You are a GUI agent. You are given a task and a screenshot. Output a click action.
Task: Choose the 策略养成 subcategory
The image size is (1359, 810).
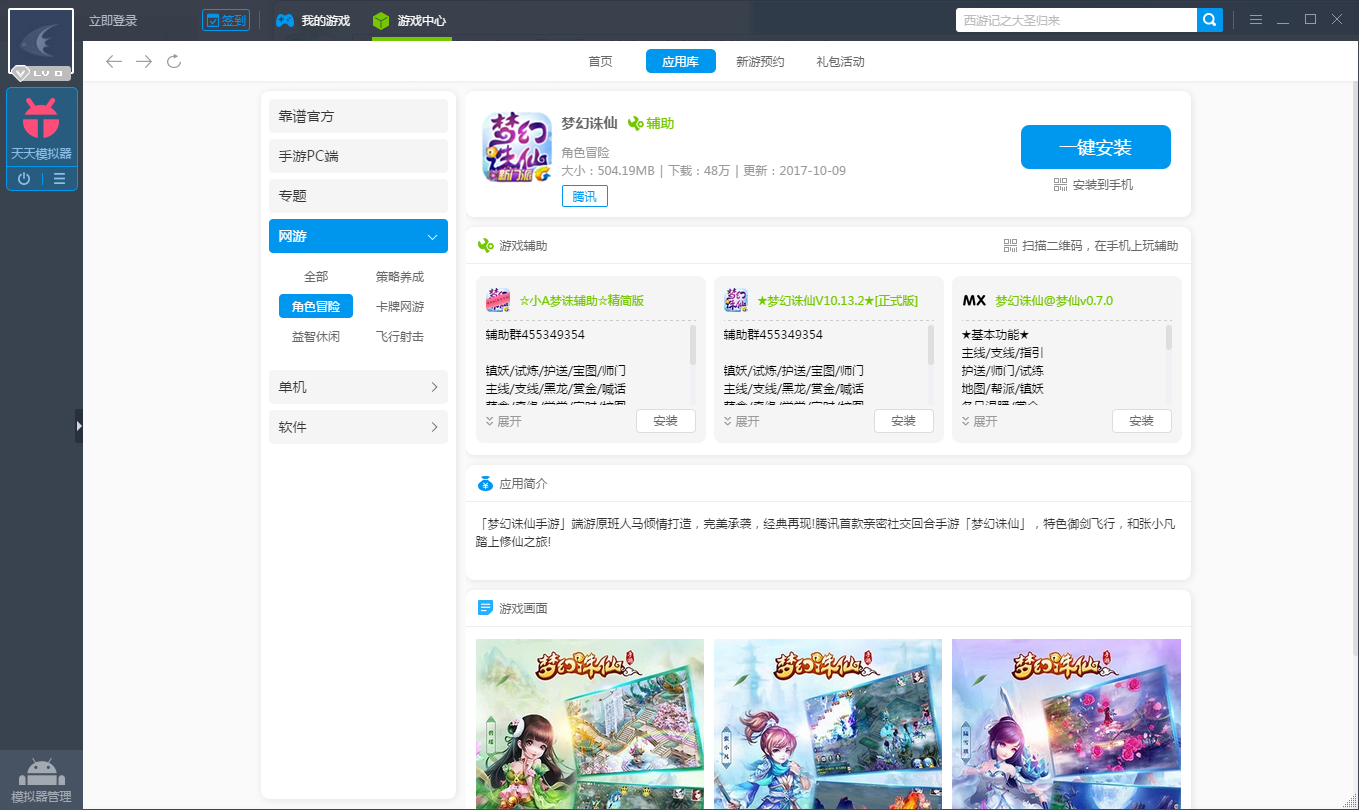tap(400, 277)
